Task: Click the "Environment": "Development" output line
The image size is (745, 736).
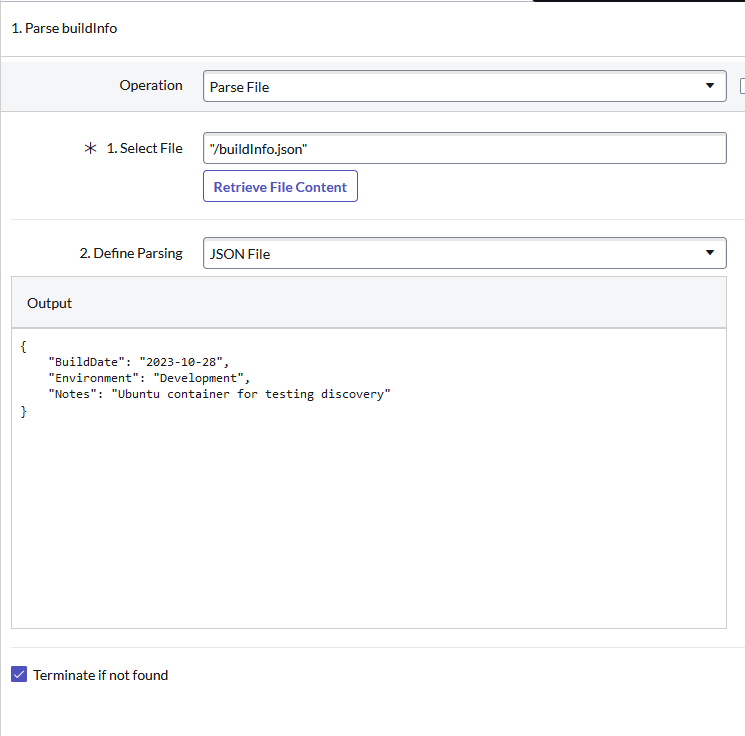Action: (x=149, y=378)
